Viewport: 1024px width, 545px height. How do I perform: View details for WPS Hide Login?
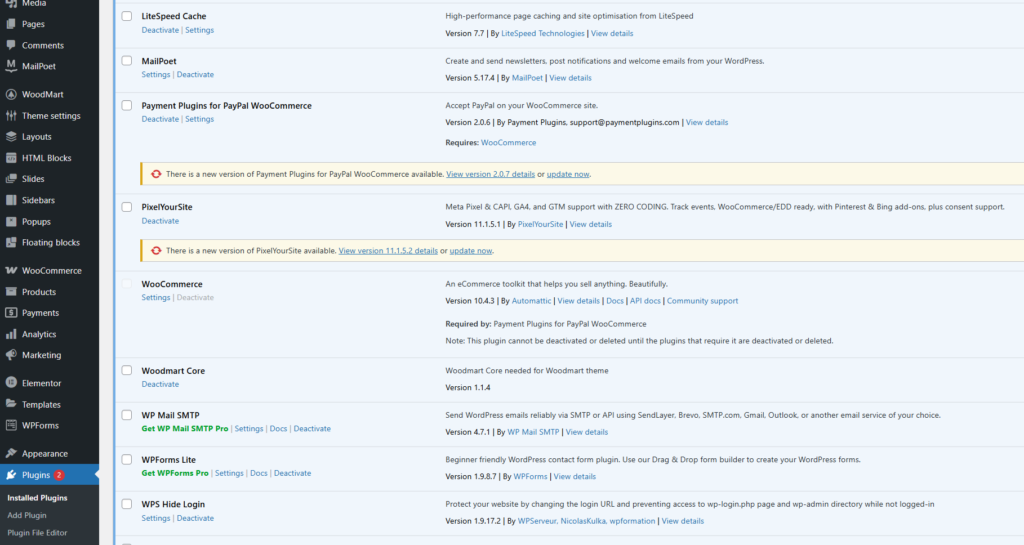click(682, 521)
